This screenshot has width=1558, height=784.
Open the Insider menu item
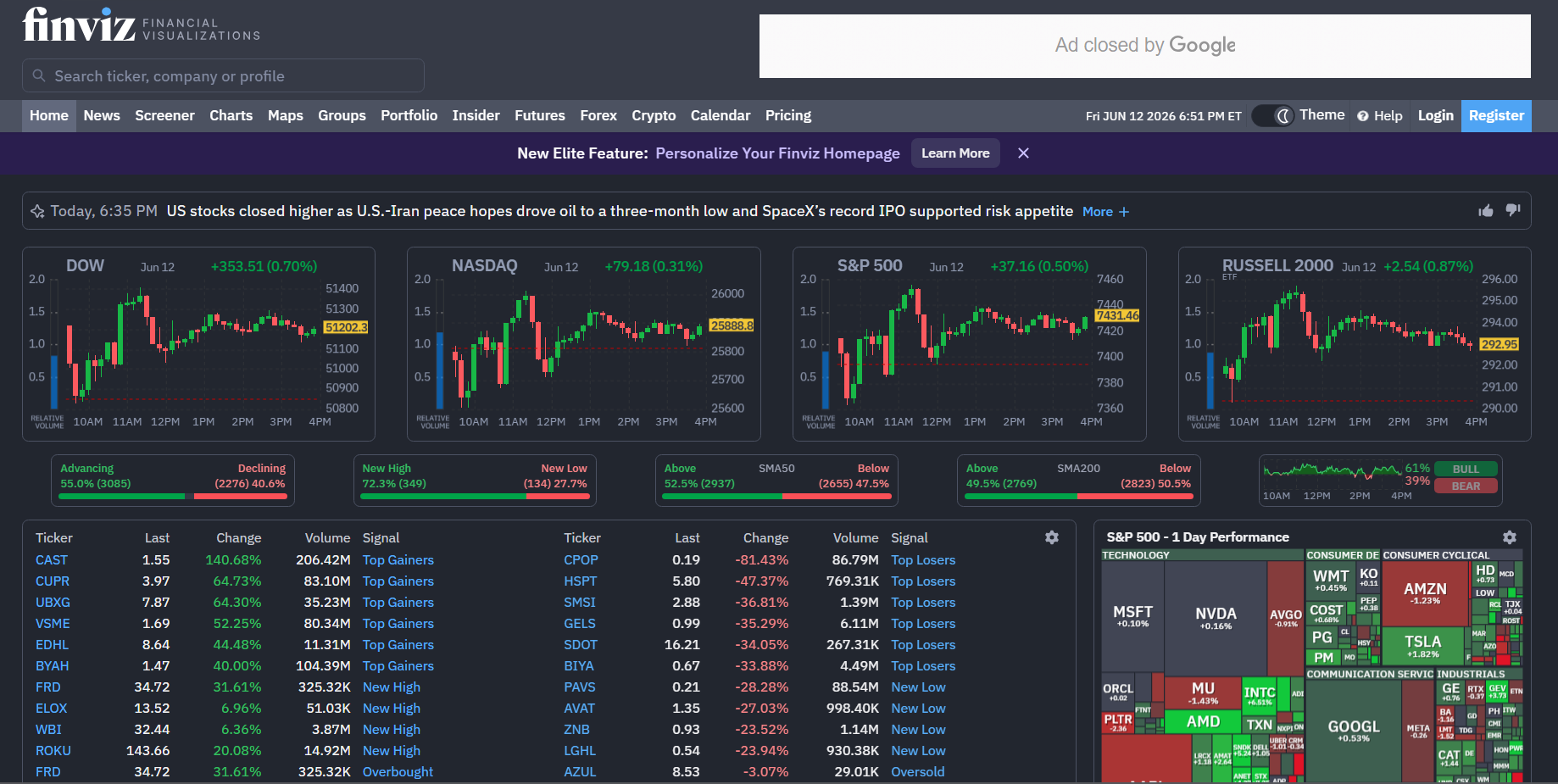point(476,115)
